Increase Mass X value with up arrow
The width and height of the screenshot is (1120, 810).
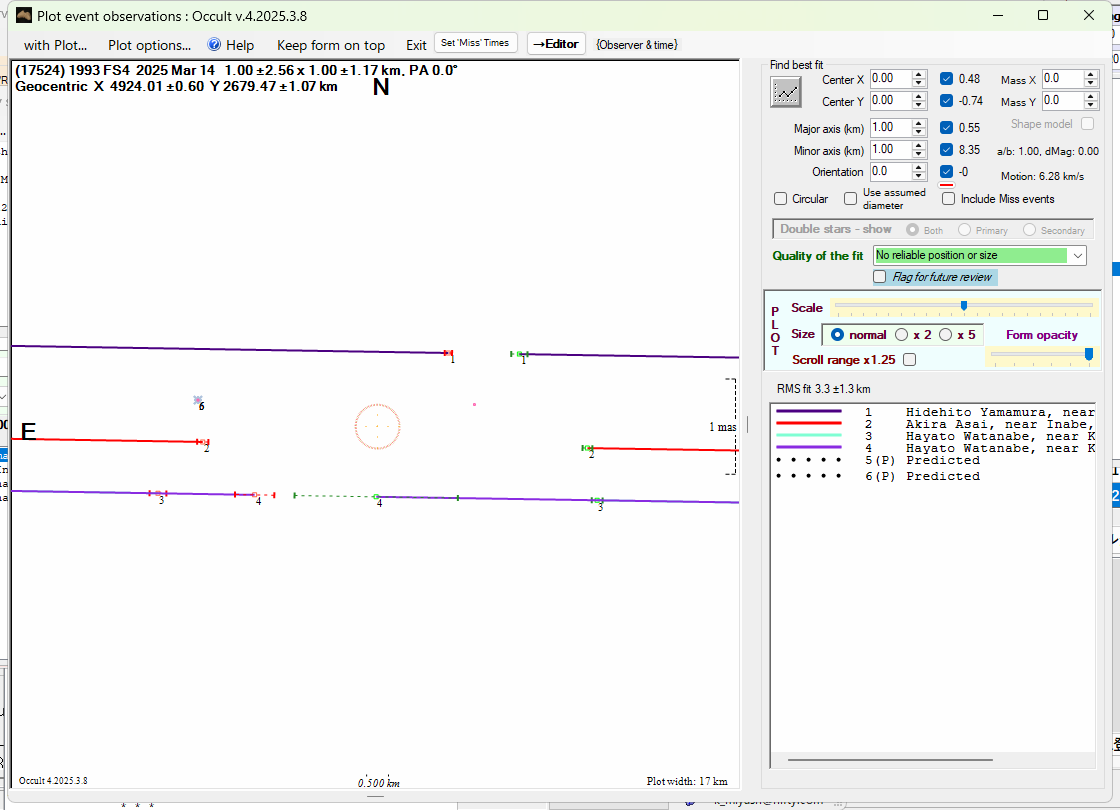tap(1091, 74)
